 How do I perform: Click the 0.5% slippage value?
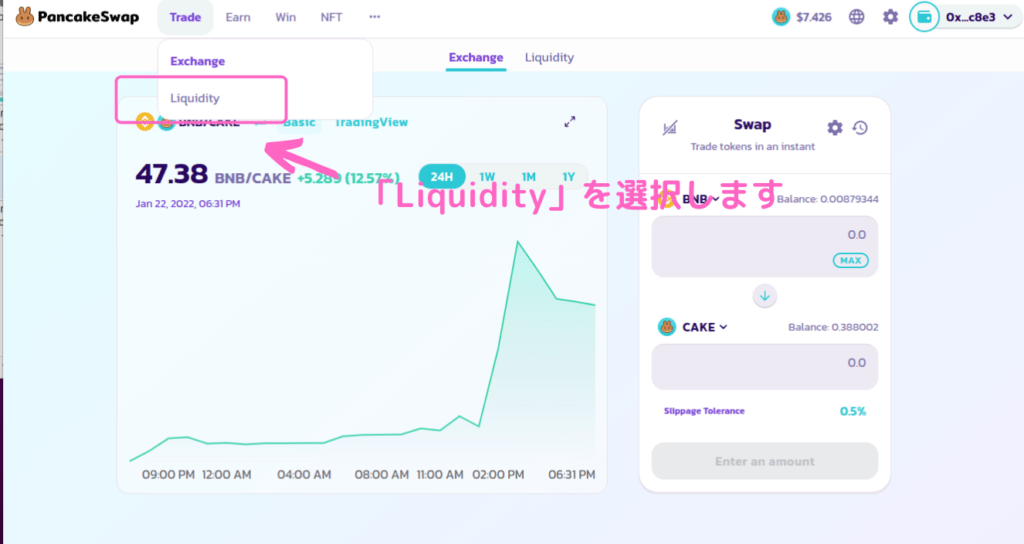[853, 411]
